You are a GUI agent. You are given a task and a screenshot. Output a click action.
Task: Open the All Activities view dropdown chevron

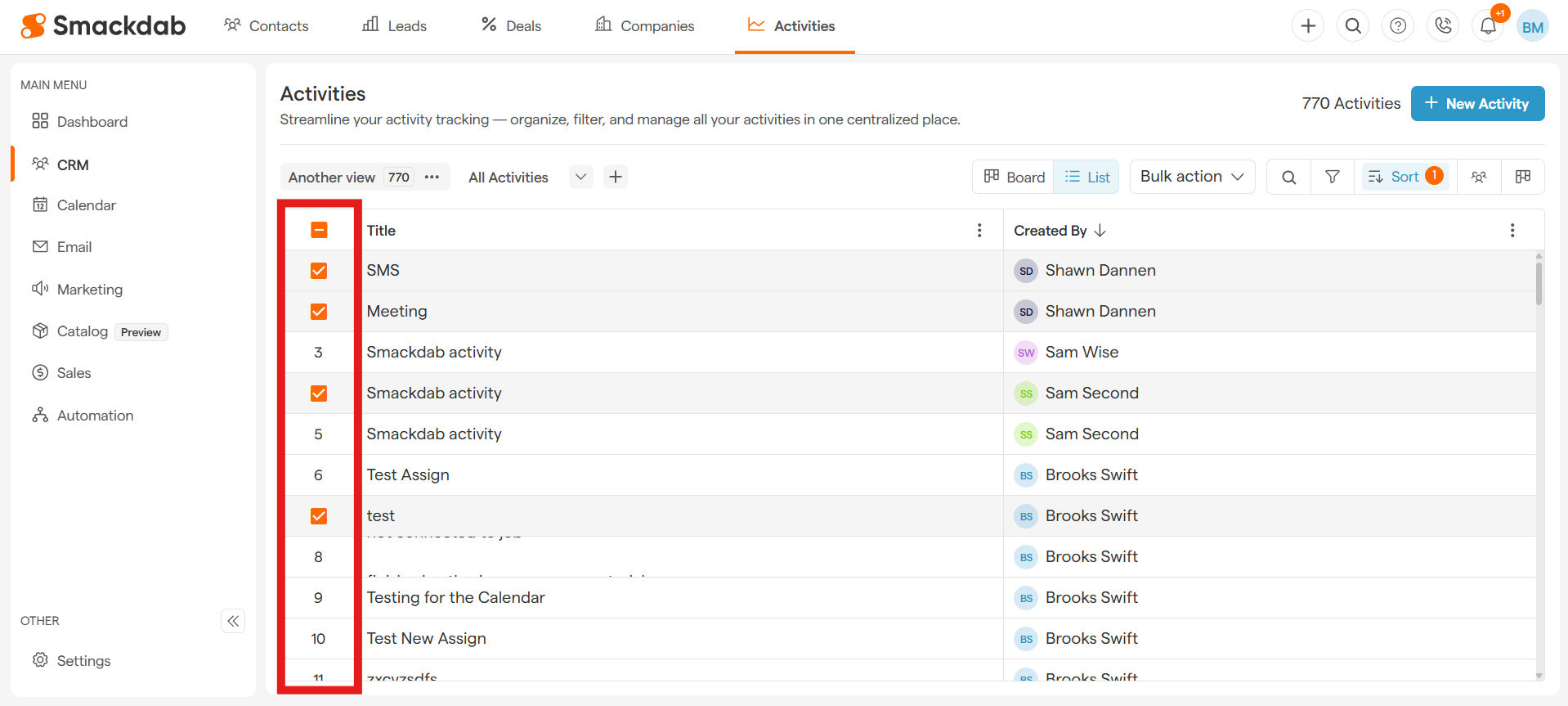[x=580, y=177]
